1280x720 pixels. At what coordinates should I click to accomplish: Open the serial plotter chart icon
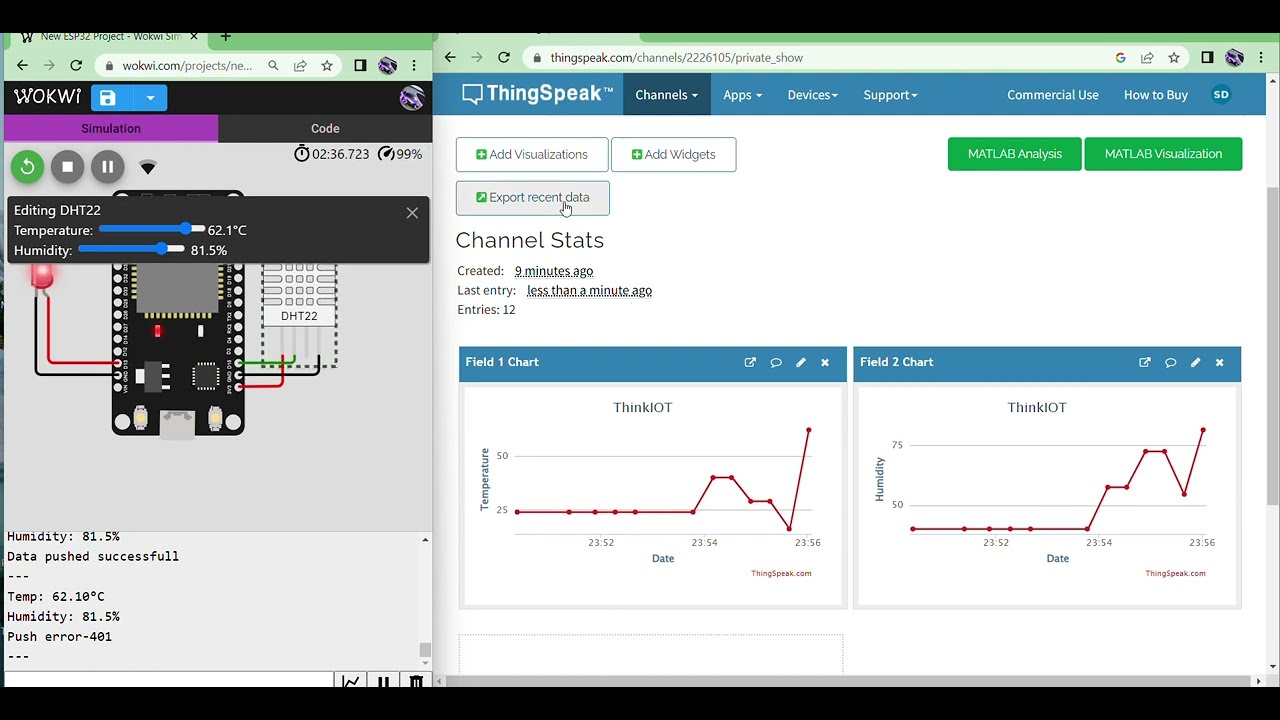pos(351,682)
